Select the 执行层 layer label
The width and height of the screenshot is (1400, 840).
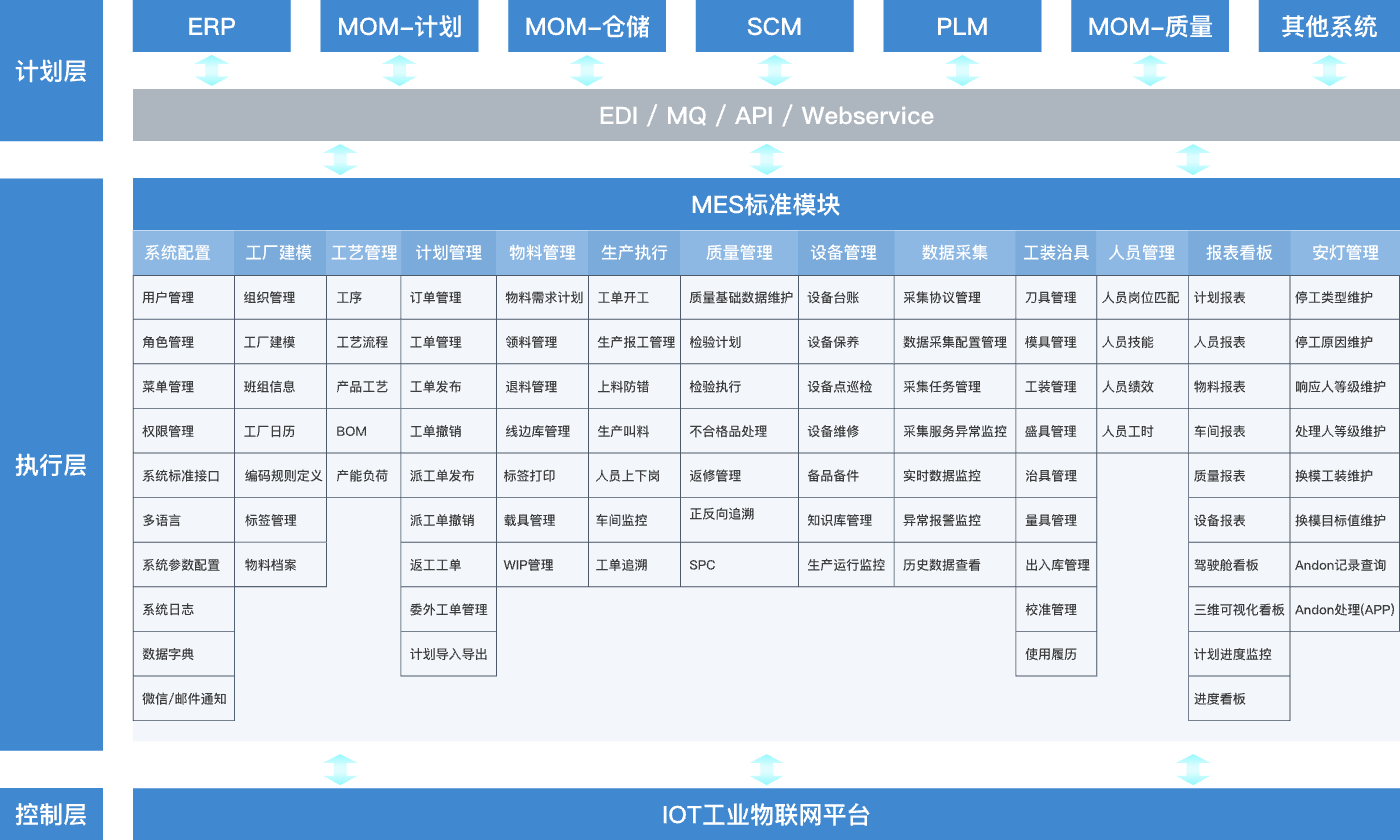(51, 465)
